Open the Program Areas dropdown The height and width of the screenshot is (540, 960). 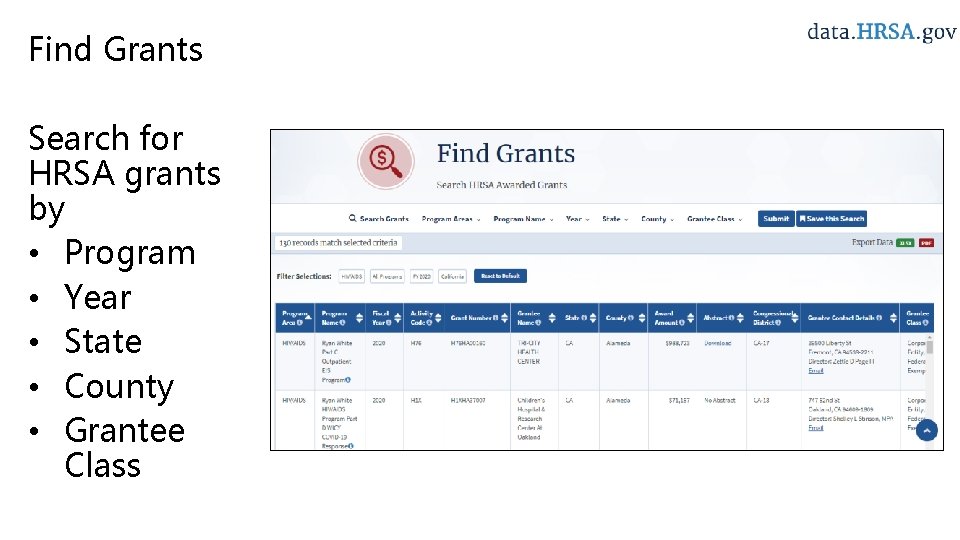(451, 219)
